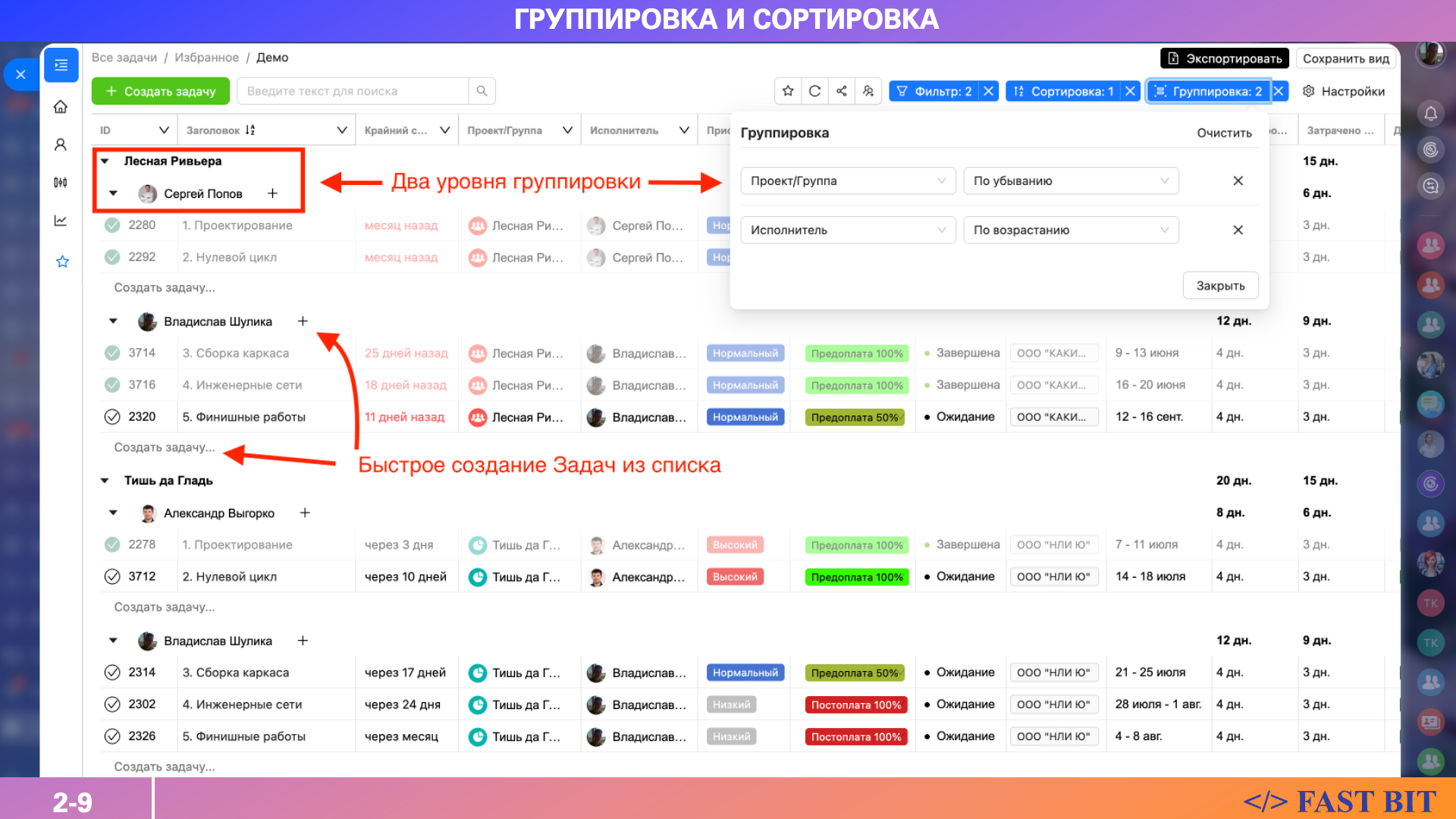Click the share icon in toolbar
The width and height of the screenshot is (1456, 819).
tap(842, 91)
